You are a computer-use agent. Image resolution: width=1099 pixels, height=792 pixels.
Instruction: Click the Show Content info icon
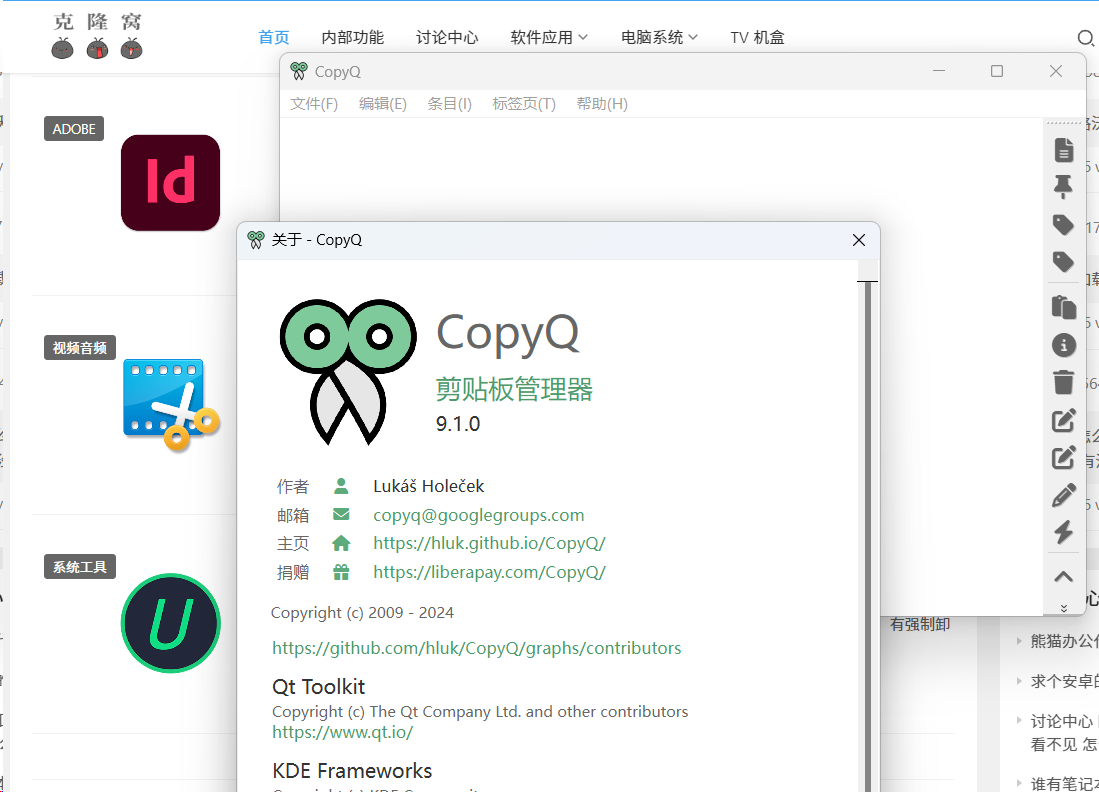(x=1063, y=346)
